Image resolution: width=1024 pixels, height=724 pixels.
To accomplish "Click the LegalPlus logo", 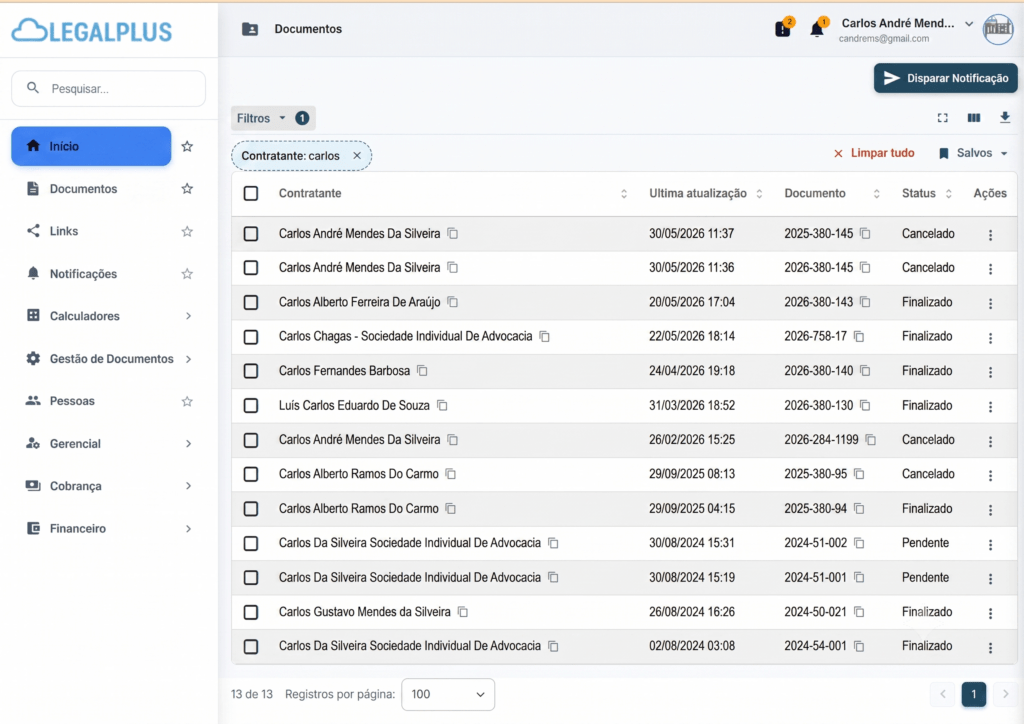I will click(92, 31).
